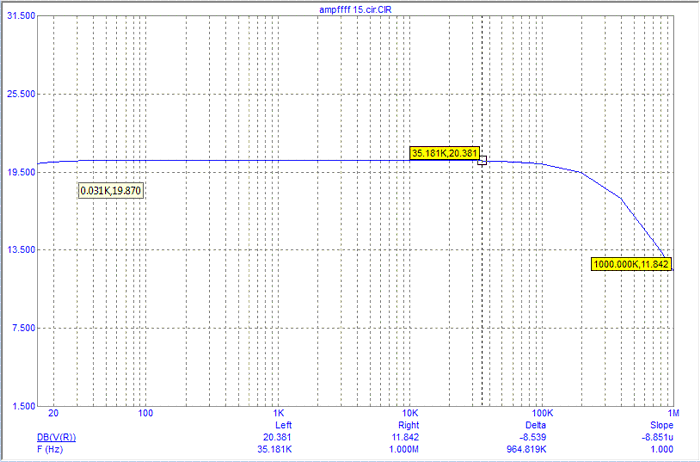Click the Y-axis label 13.500
Screen dimensions: 700x462
pos(21,250)
